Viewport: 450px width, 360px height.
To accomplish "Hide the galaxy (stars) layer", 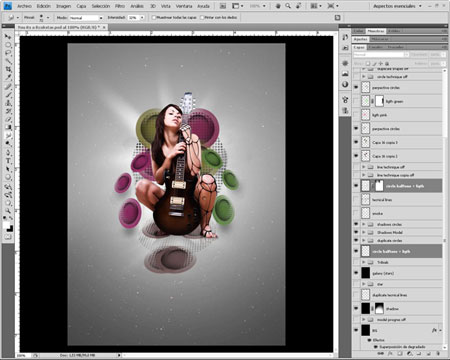I will [356, 273].
